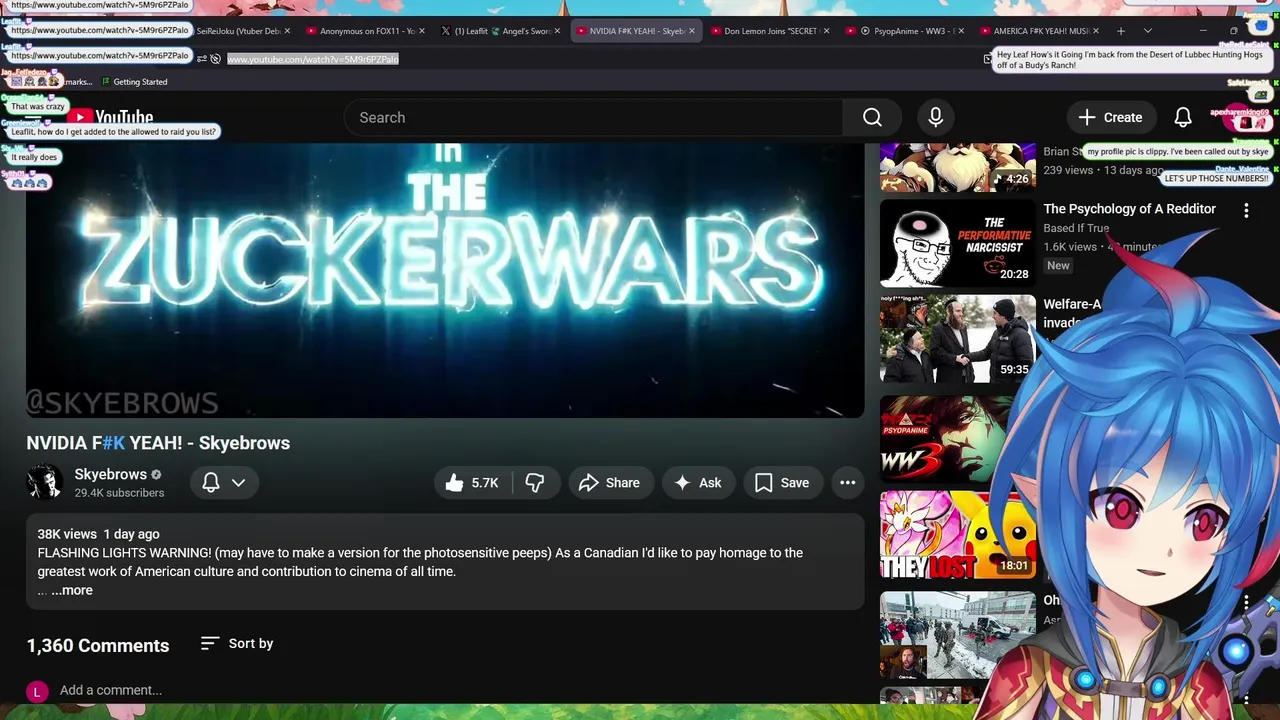Click the highlighted youtube.com URL address bar
Viewport: 1280px width, 720px height.
click(x=313, y=59)
